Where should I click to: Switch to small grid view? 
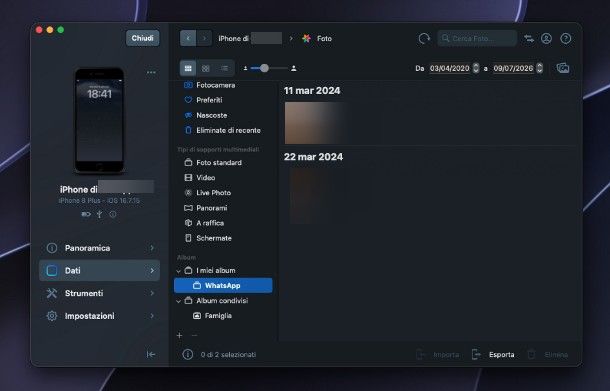coord(205,68)
